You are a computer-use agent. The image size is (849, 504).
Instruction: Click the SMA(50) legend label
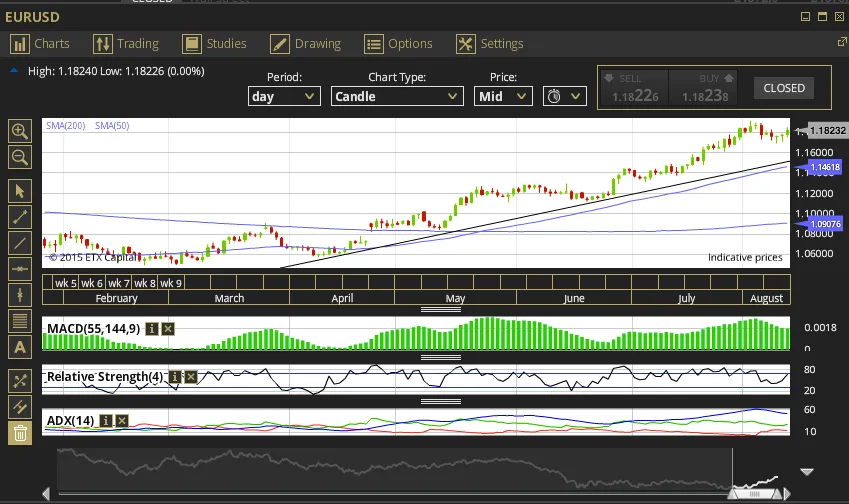click(x=112, y=126)
